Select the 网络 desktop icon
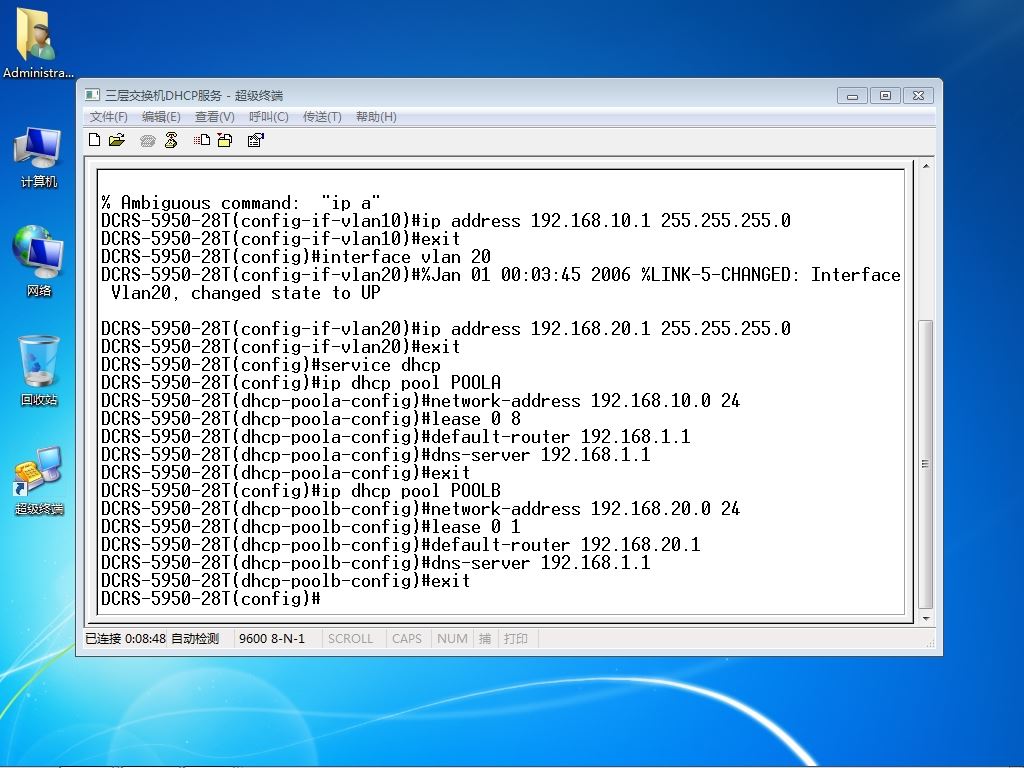 (x=39, y=261)
